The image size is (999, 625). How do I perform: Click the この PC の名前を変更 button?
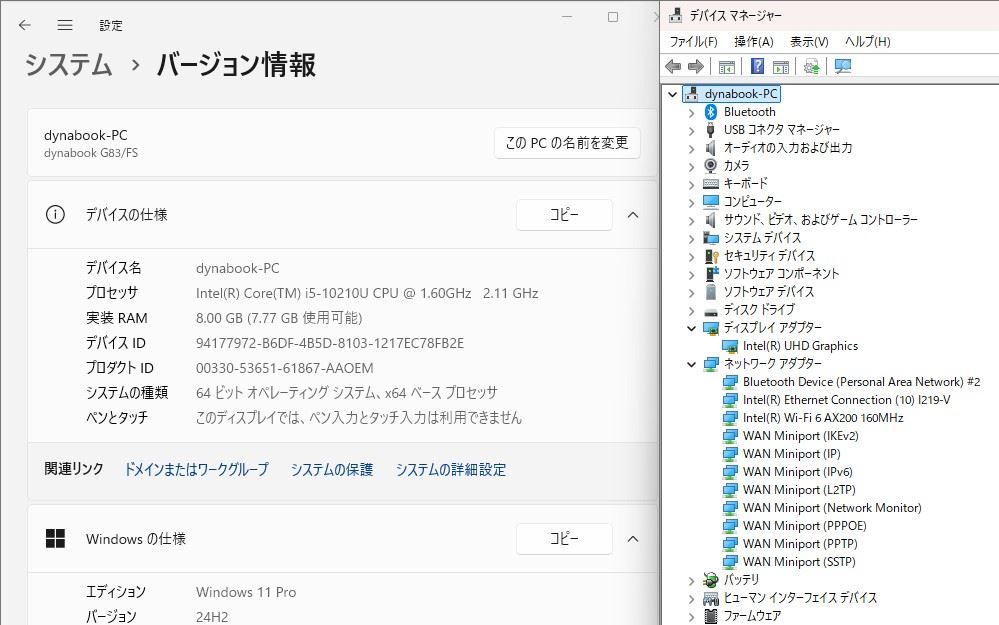point(567,143)
